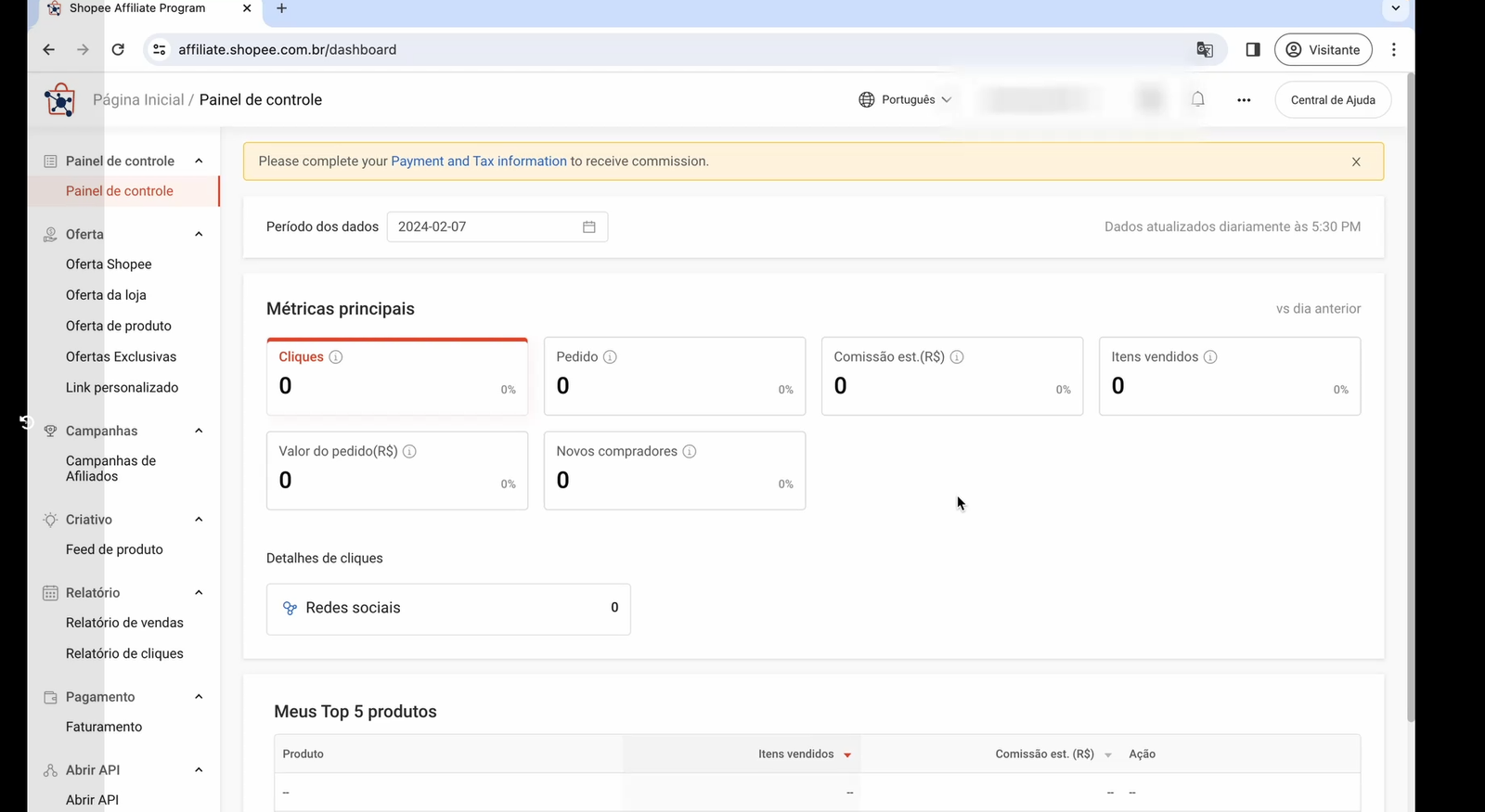Select the Pedido metric card

pos(675,376)
